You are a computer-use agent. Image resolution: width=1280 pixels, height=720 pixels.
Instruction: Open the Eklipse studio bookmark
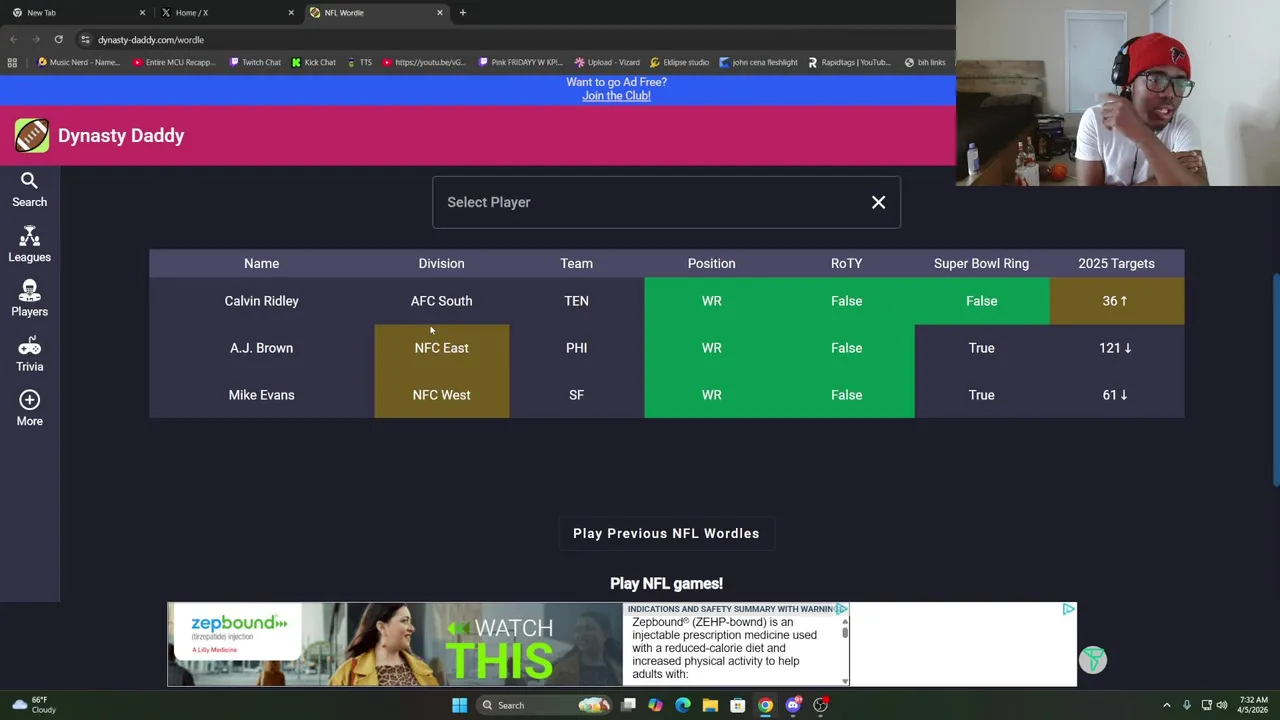point(679,62)
